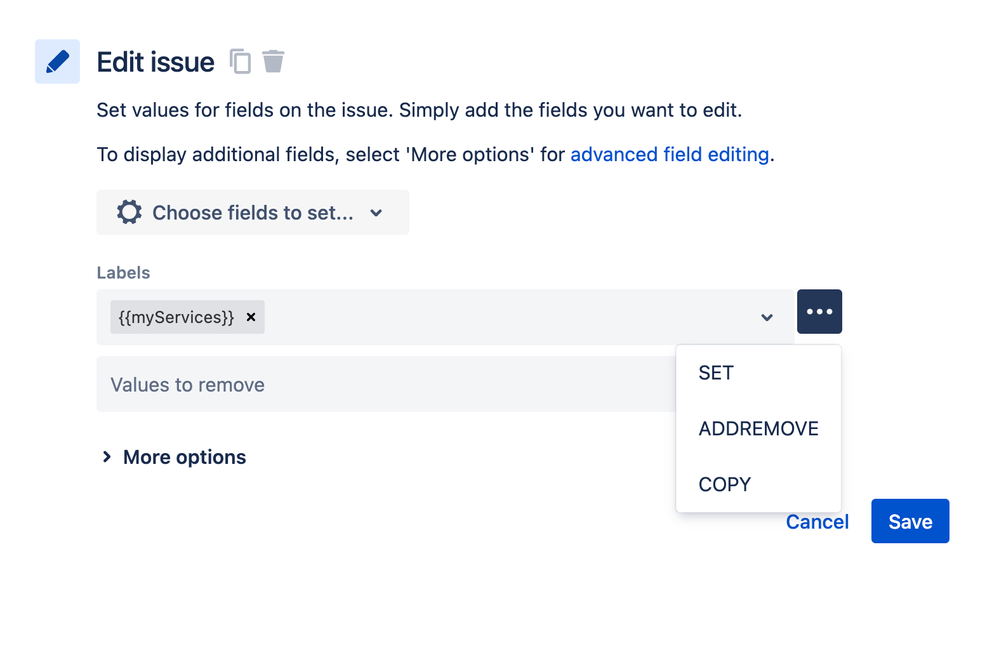Focus the Values to remove field

(386, 384)
